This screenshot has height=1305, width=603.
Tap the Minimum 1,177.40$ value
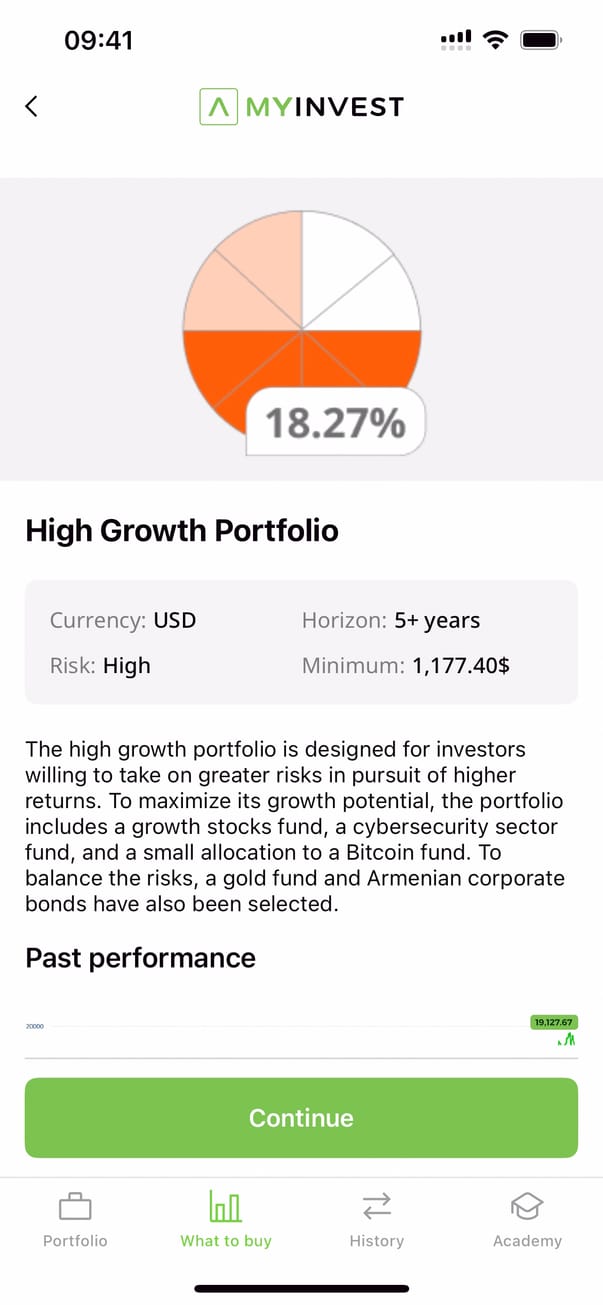click(460, 665)
